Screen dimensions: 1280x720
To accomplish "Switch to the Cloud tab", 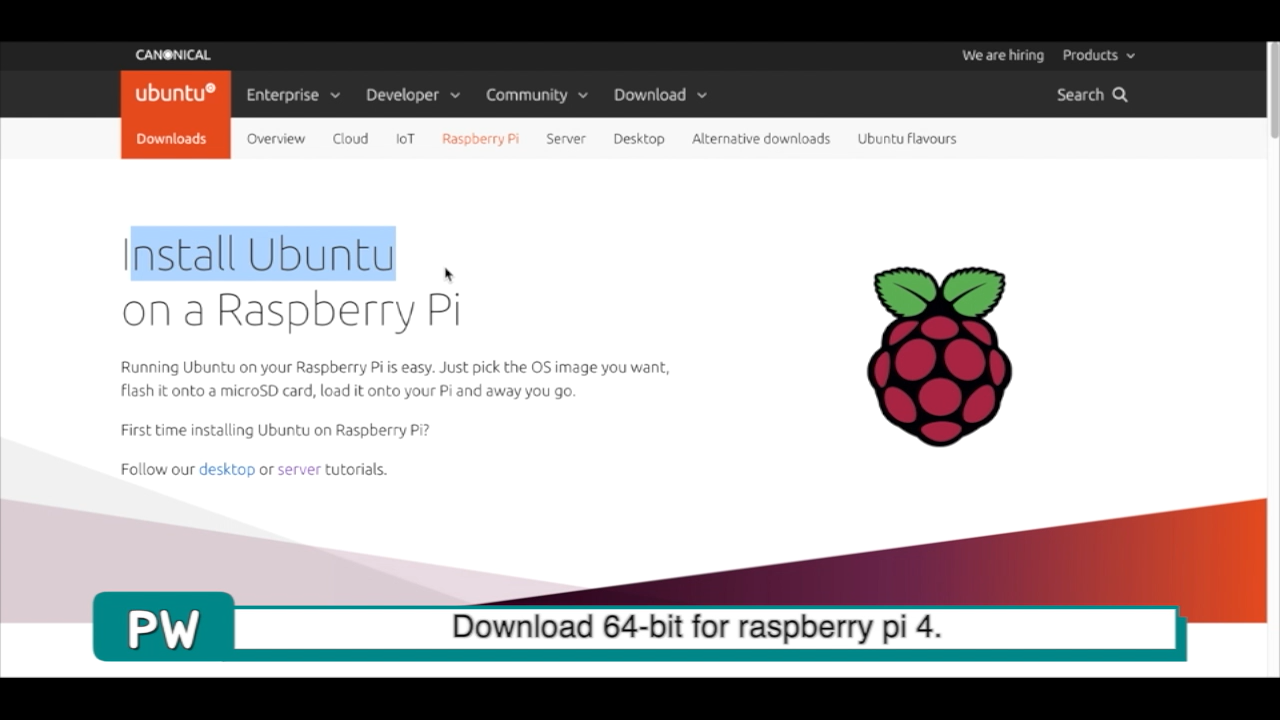I will point(350,138).
